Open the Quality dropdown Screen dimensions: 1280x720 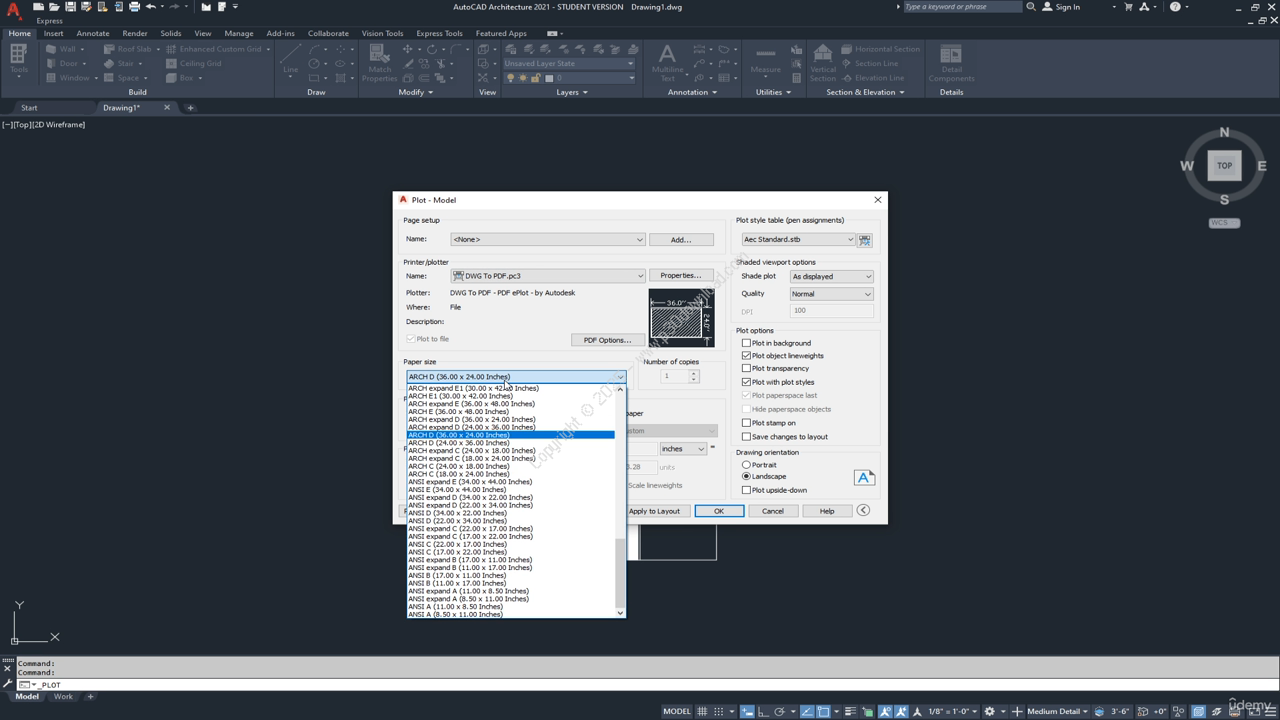831,294
